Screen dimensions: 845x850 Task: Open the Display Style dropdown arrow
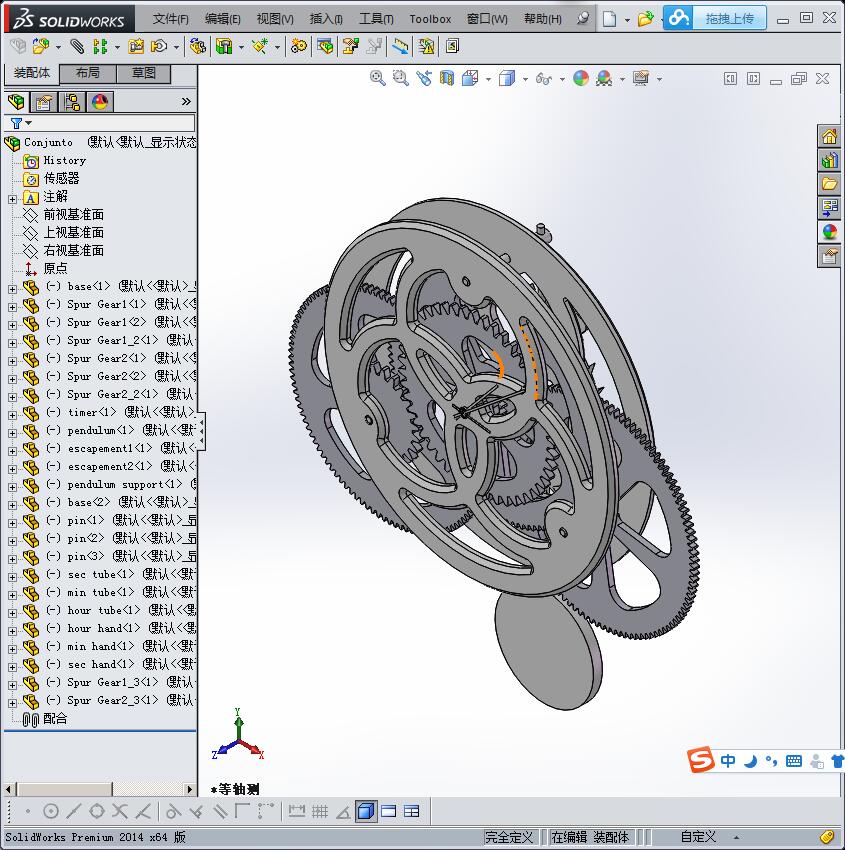tap(525, 79)
